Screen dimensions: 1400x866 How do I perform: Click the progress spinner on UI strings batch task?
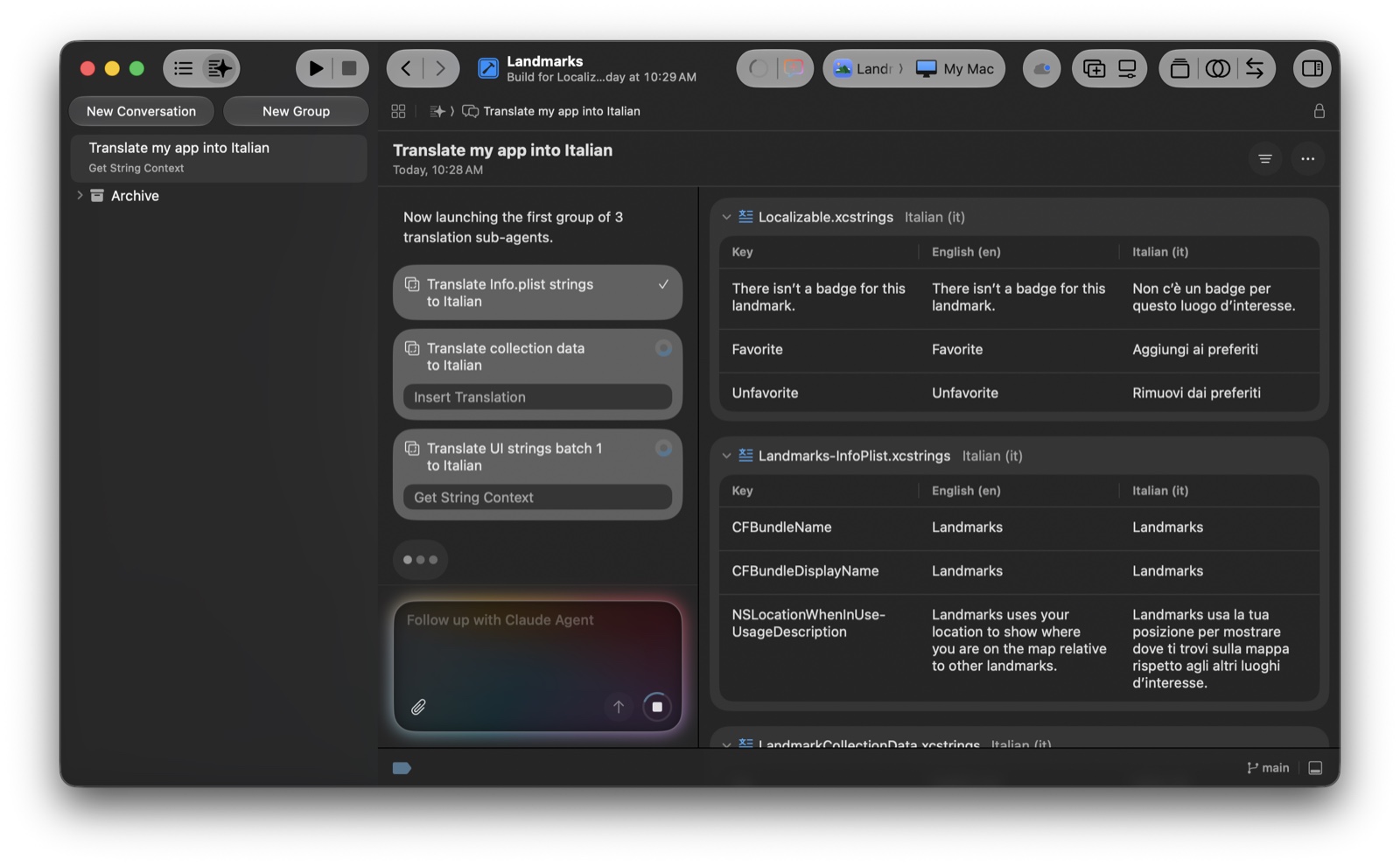tap(663, 448)
